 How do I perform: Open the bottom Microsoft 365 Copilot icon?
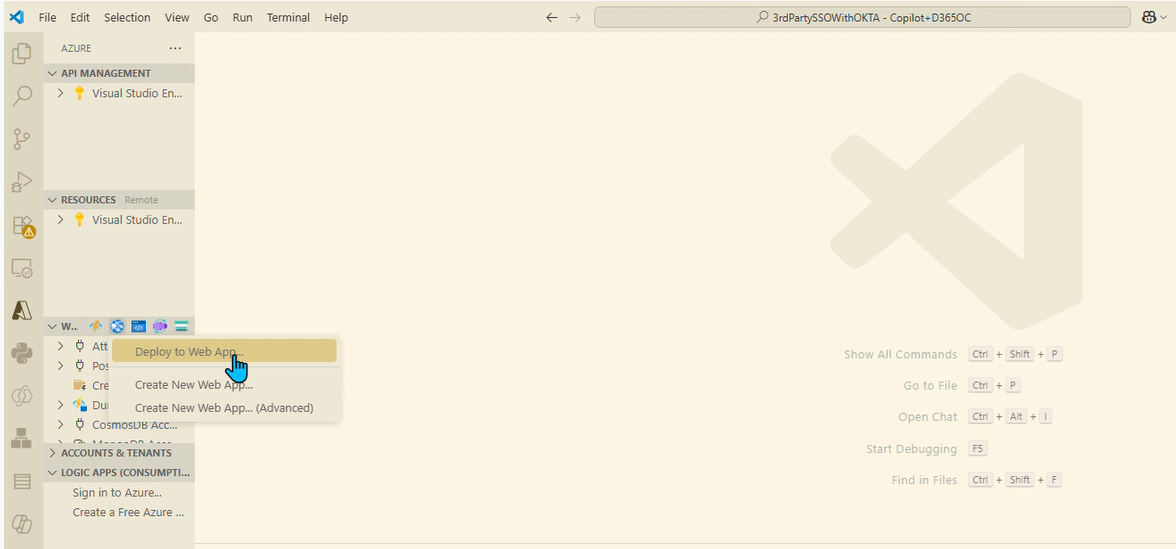22,524
